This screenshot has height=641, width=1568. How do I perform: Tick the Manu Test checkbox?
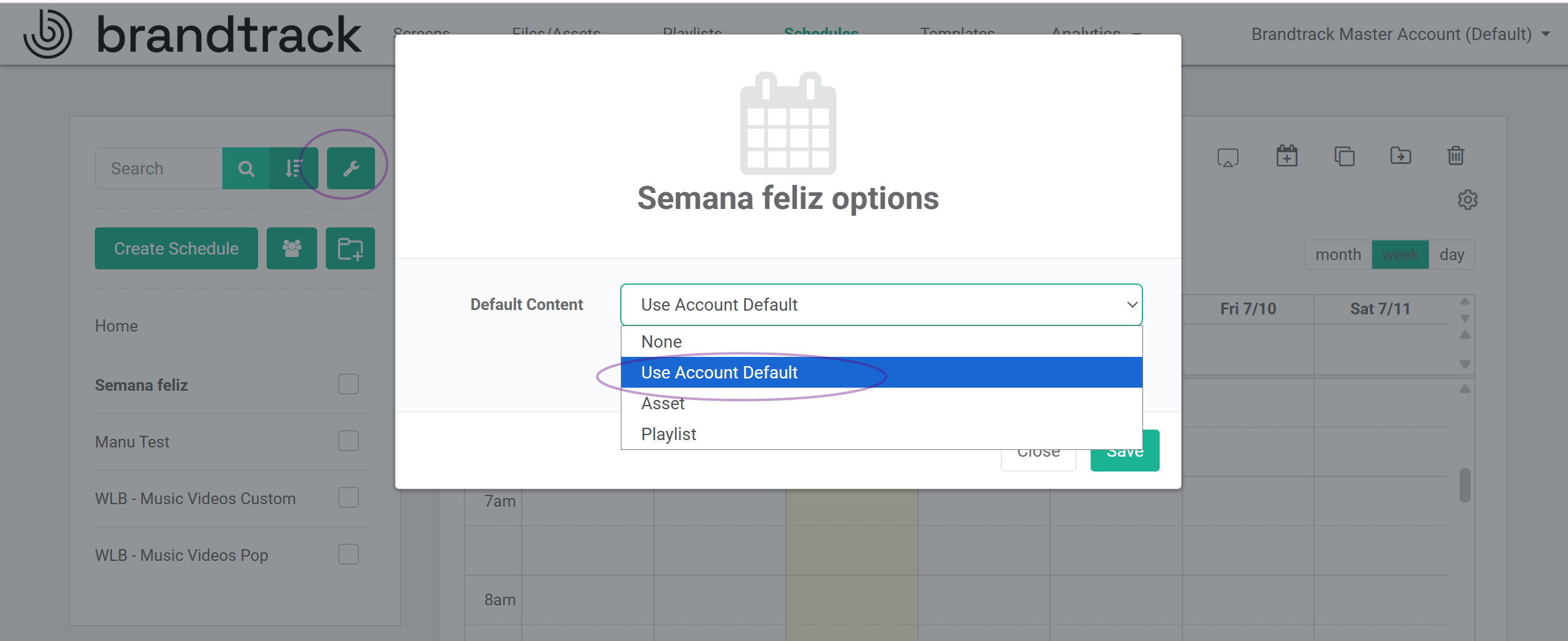349,441
